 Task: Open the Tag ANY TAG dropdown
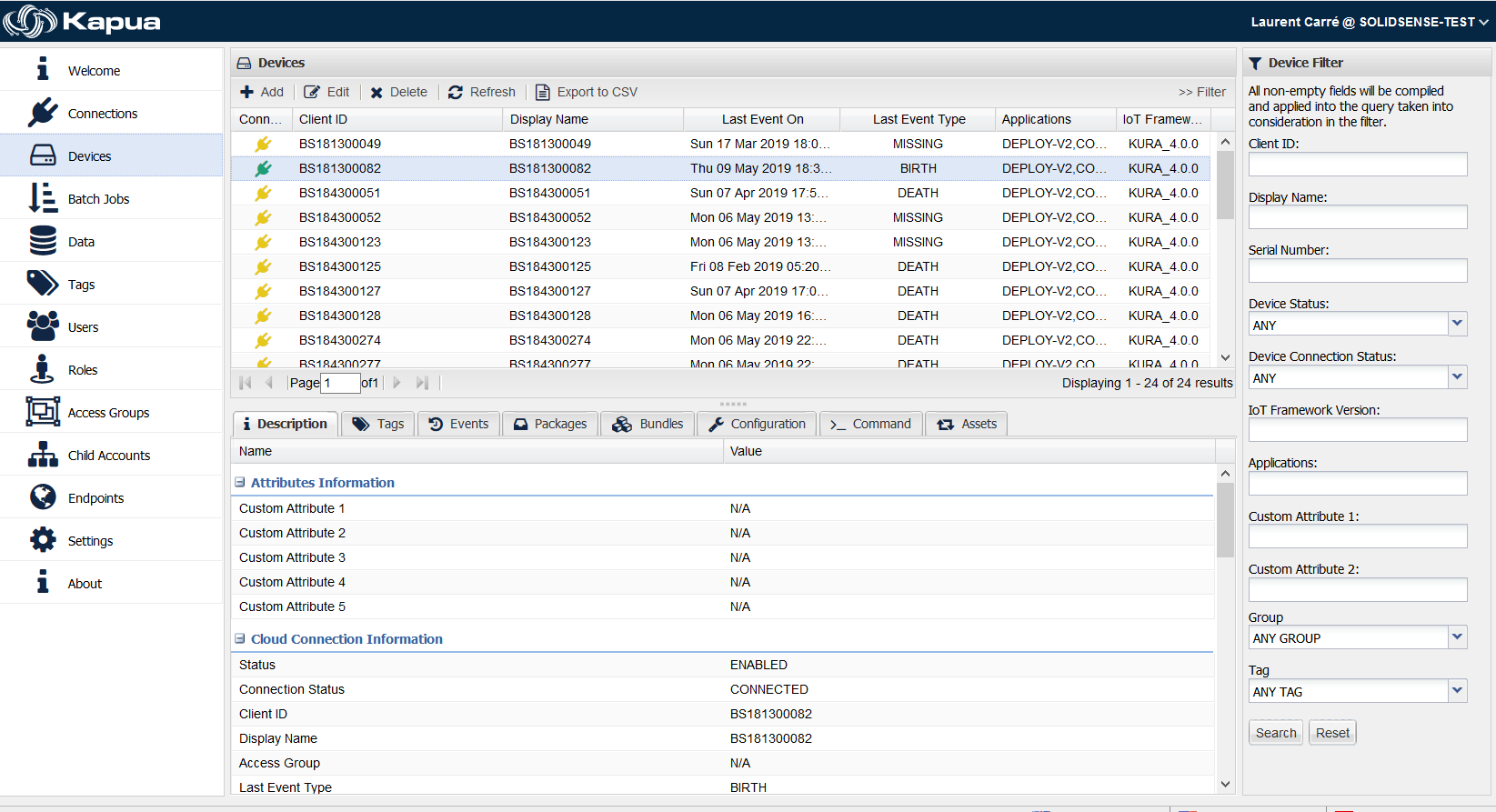coord(1458,691)
